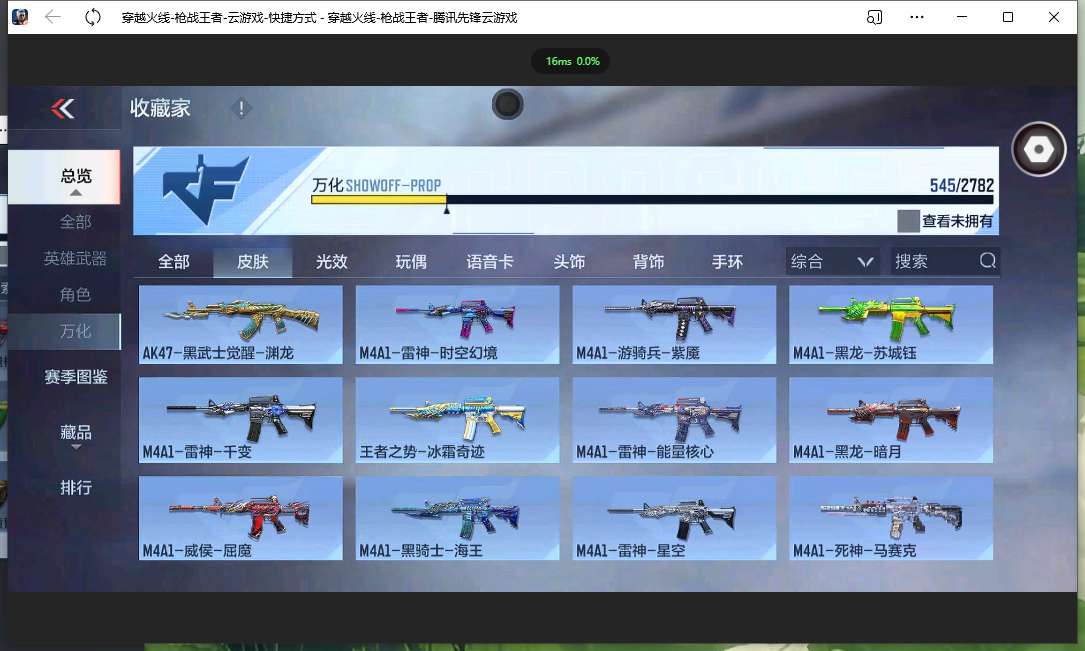The width and height of the screenshot is (1085, 651).
Task: Switch to the 手环 tab
Action: [x=728, y=262]
